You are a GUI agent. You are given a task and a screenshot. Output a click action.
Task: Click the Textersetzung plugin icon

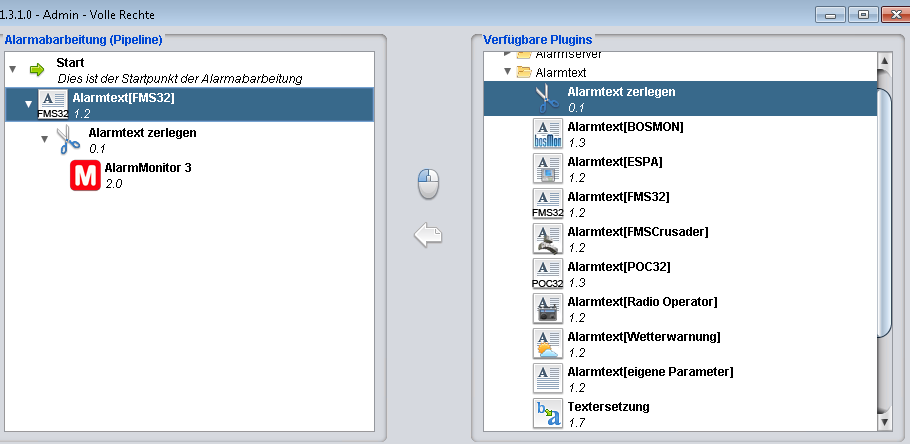pos(548,412)
